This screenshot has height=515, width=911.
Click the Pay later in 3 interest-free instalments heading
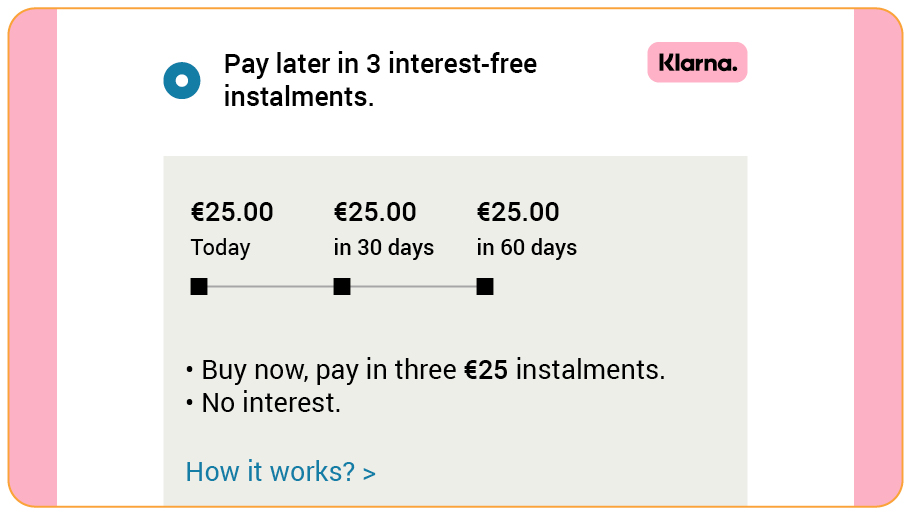(380, 80)
